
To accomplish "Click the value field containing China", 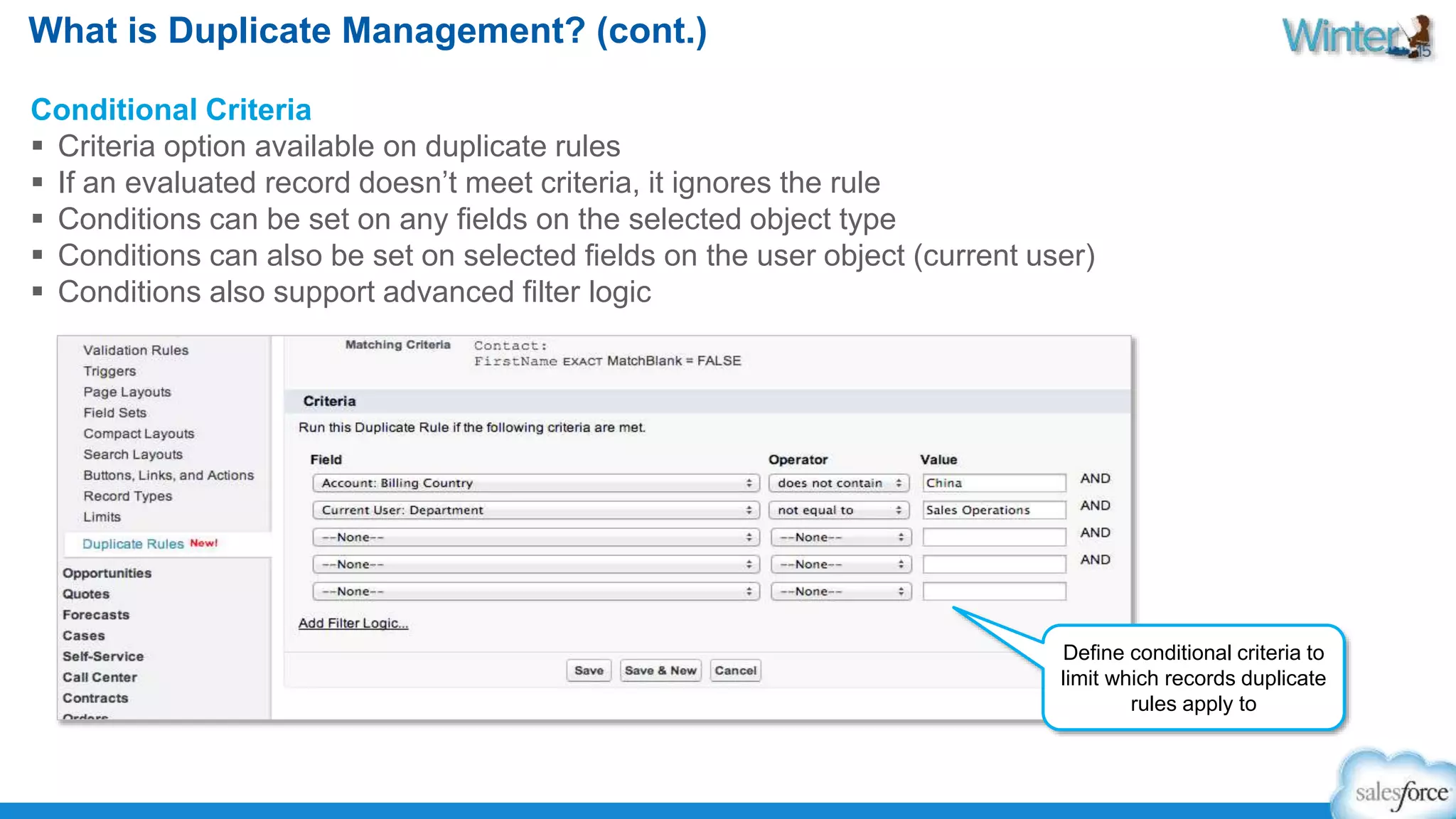I will click(994, 483).
